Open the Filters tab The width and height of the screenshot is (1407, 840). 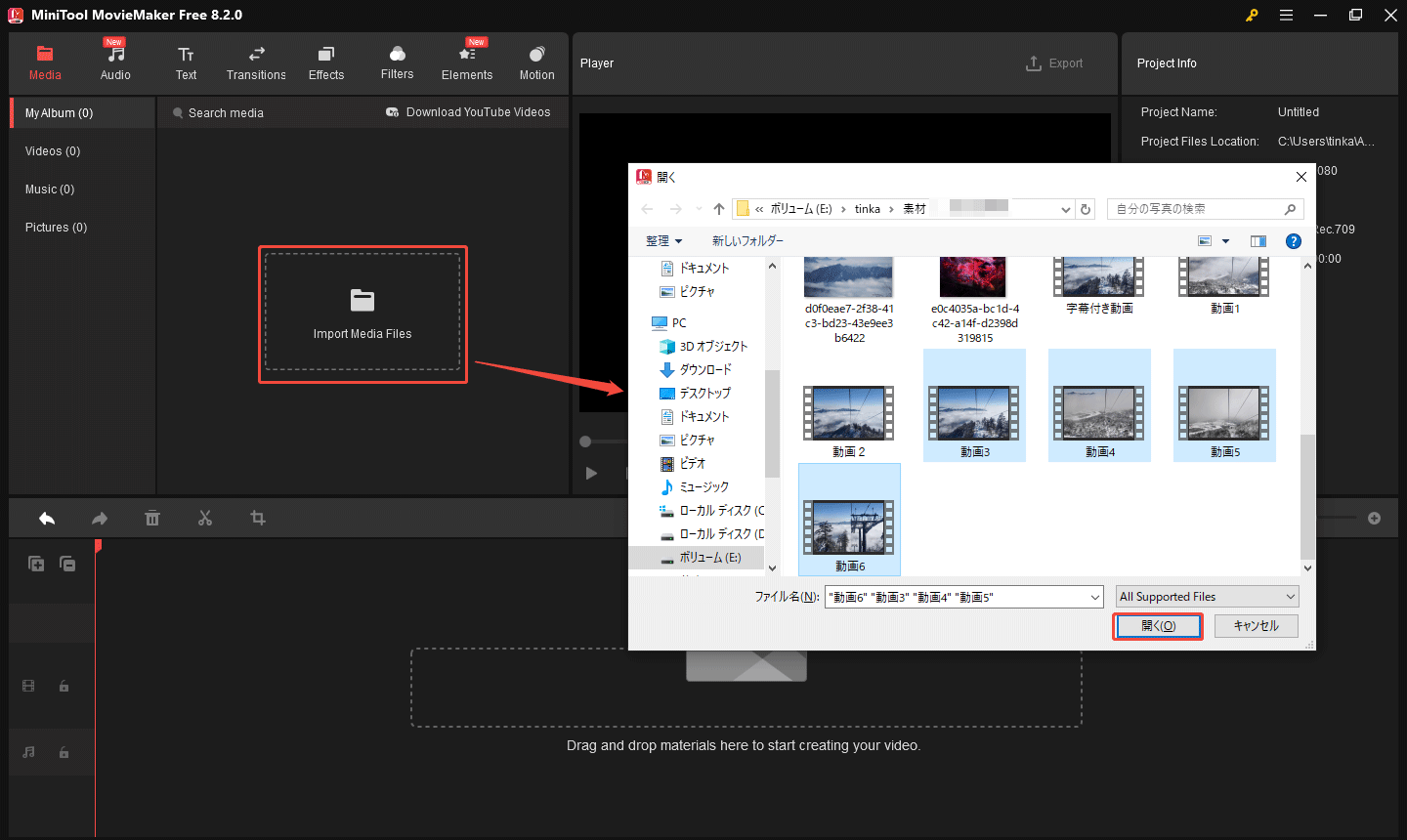click(x=397, y=63)
